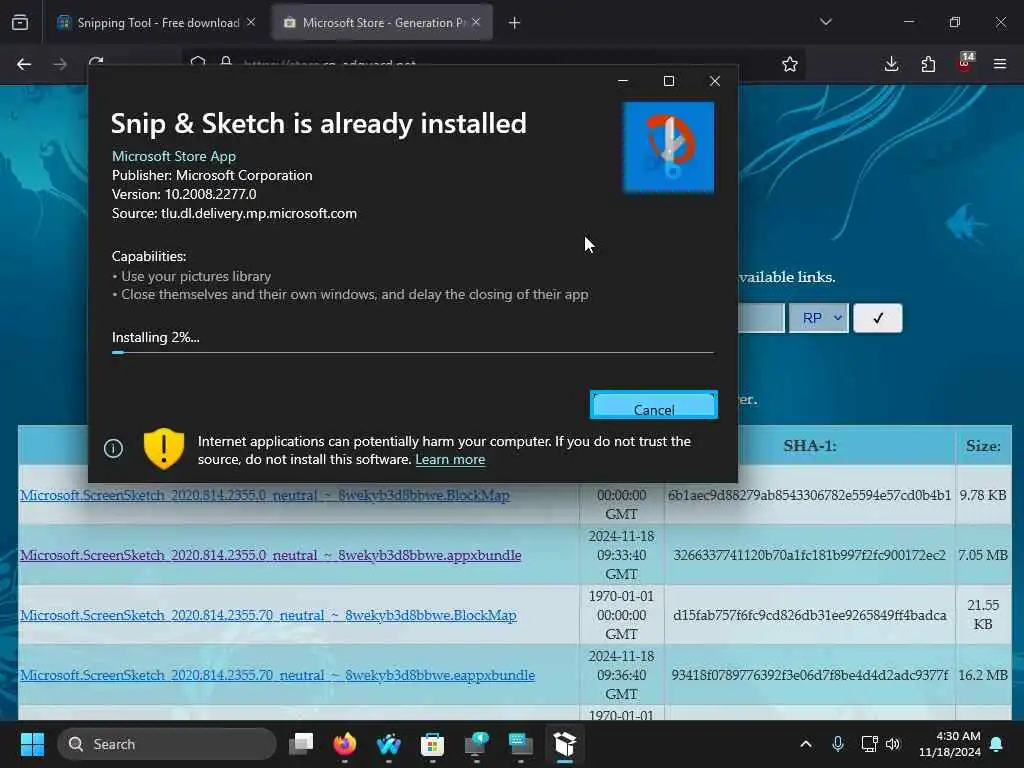Open network settings from tray icon
The width and height of the screenshot is (1024, 768).
coord(869,744)
